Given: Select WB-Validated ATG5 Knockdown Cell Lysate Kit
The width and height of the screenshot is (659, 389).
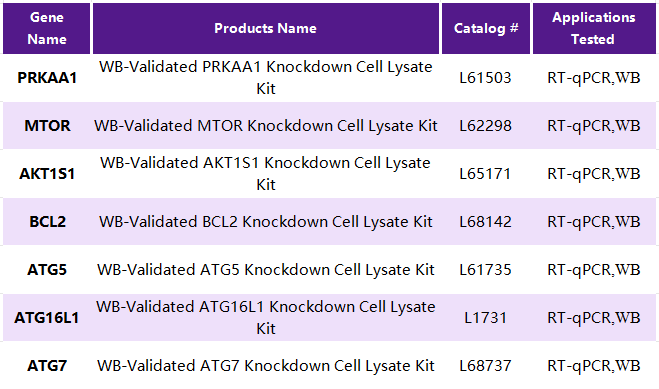Looking at the screenshot, I should [266, 269].
